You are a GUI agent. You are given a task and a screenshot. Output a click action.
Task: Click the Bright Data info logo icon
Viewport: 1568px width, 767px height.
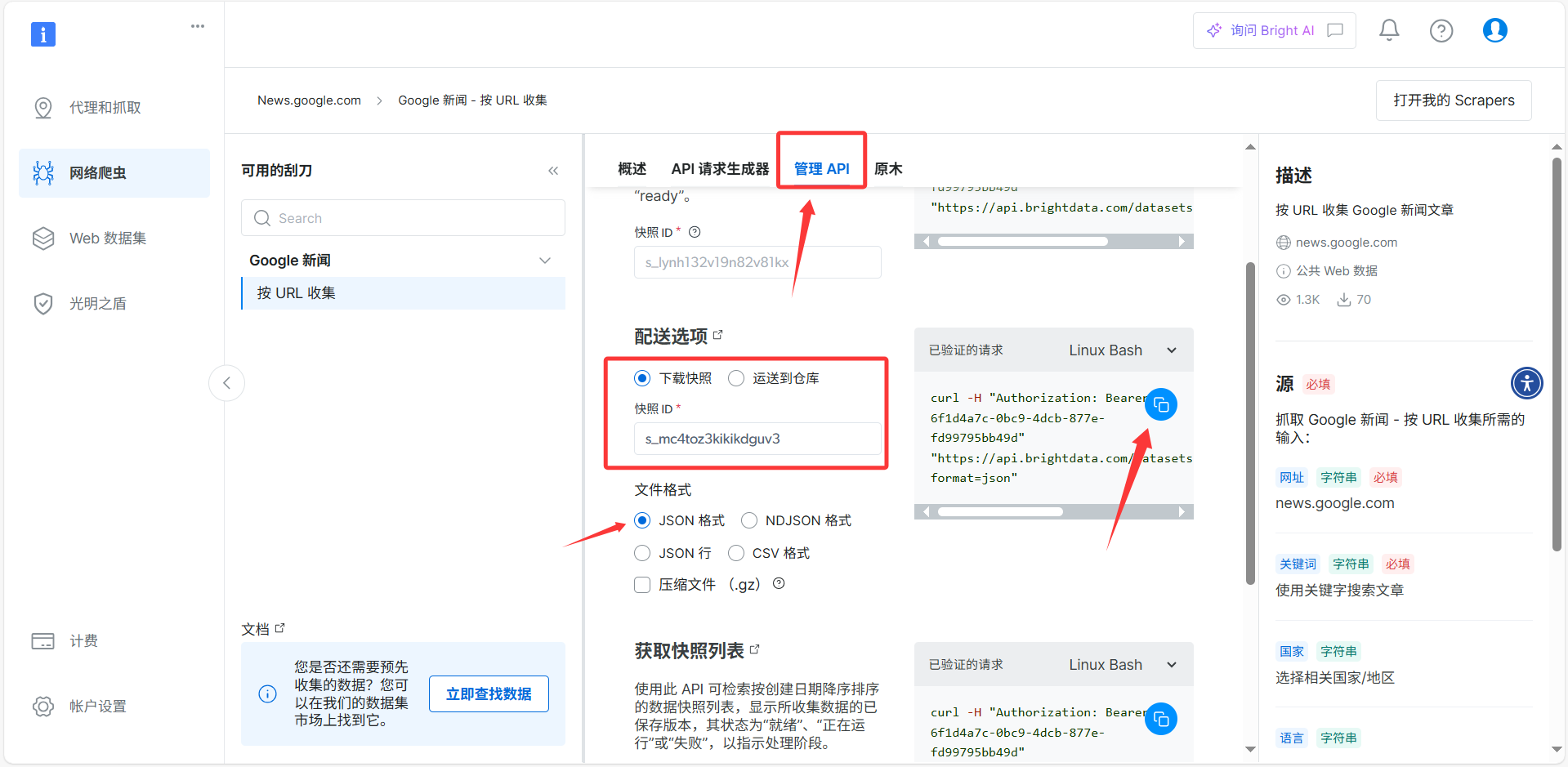pos(43,34)
